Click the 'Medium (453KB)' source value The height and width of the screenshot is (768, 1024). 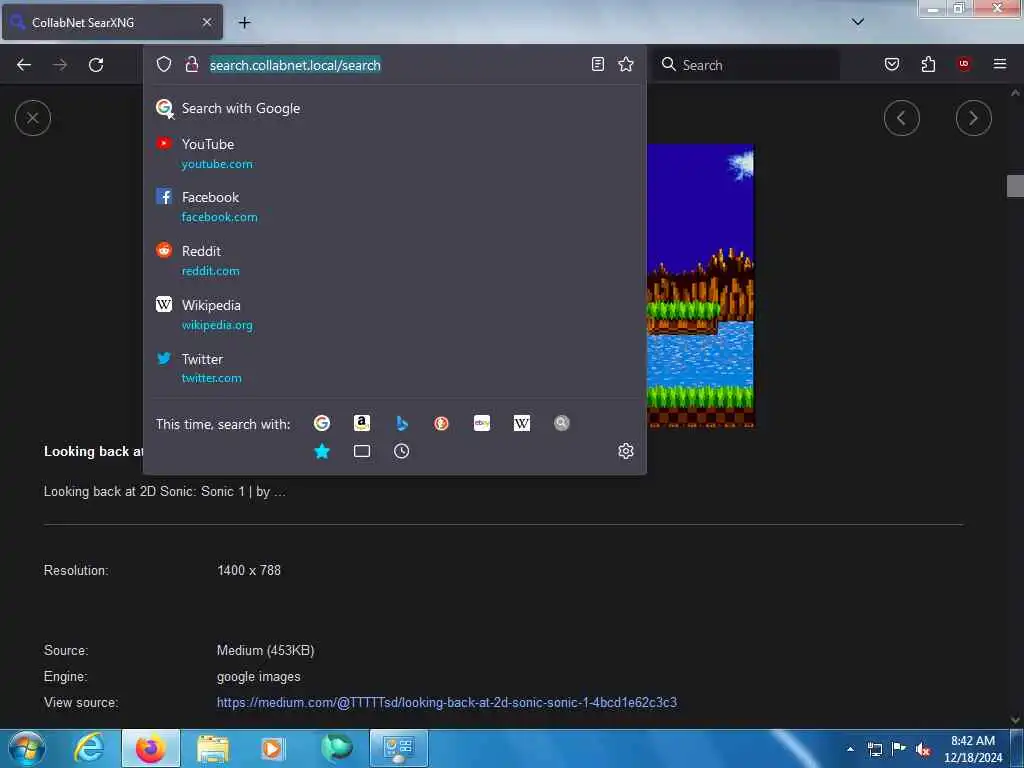[x=265, y=650]
